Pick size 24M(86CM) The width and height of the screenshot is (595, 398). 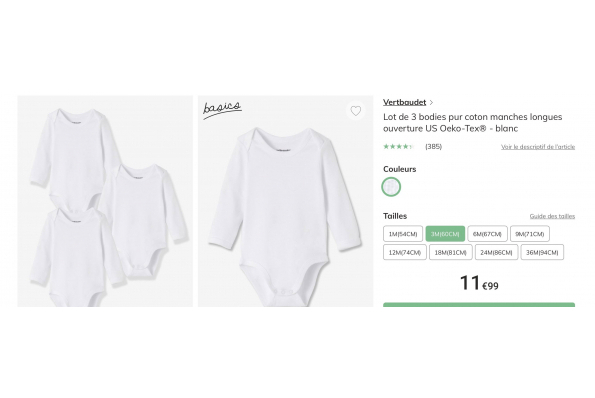496,252
